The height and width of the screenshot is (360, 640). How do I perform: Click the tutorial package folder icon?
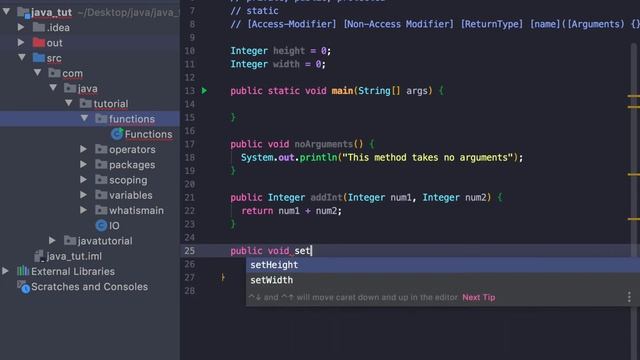coord(85,103)
